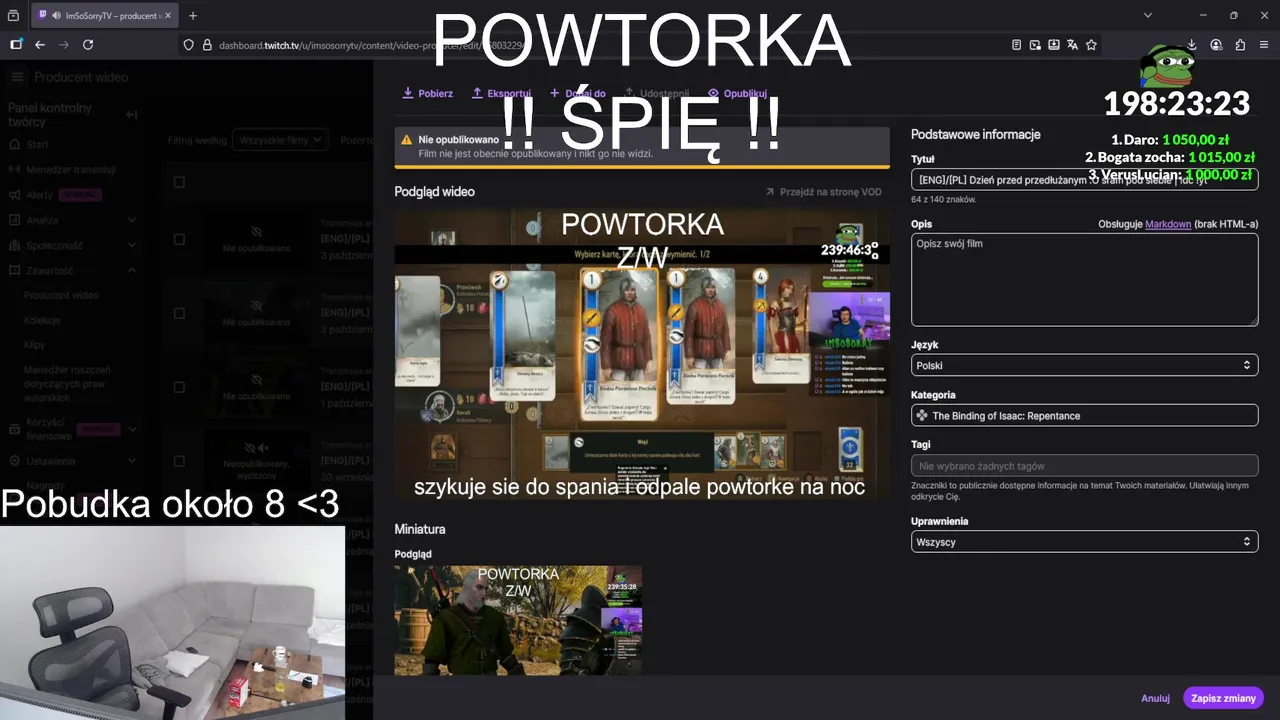The width and height of the screenshot is (1280, 720).
Task: Expand the Ustawienia sidebar section
Action: click(x=132, y=461)
